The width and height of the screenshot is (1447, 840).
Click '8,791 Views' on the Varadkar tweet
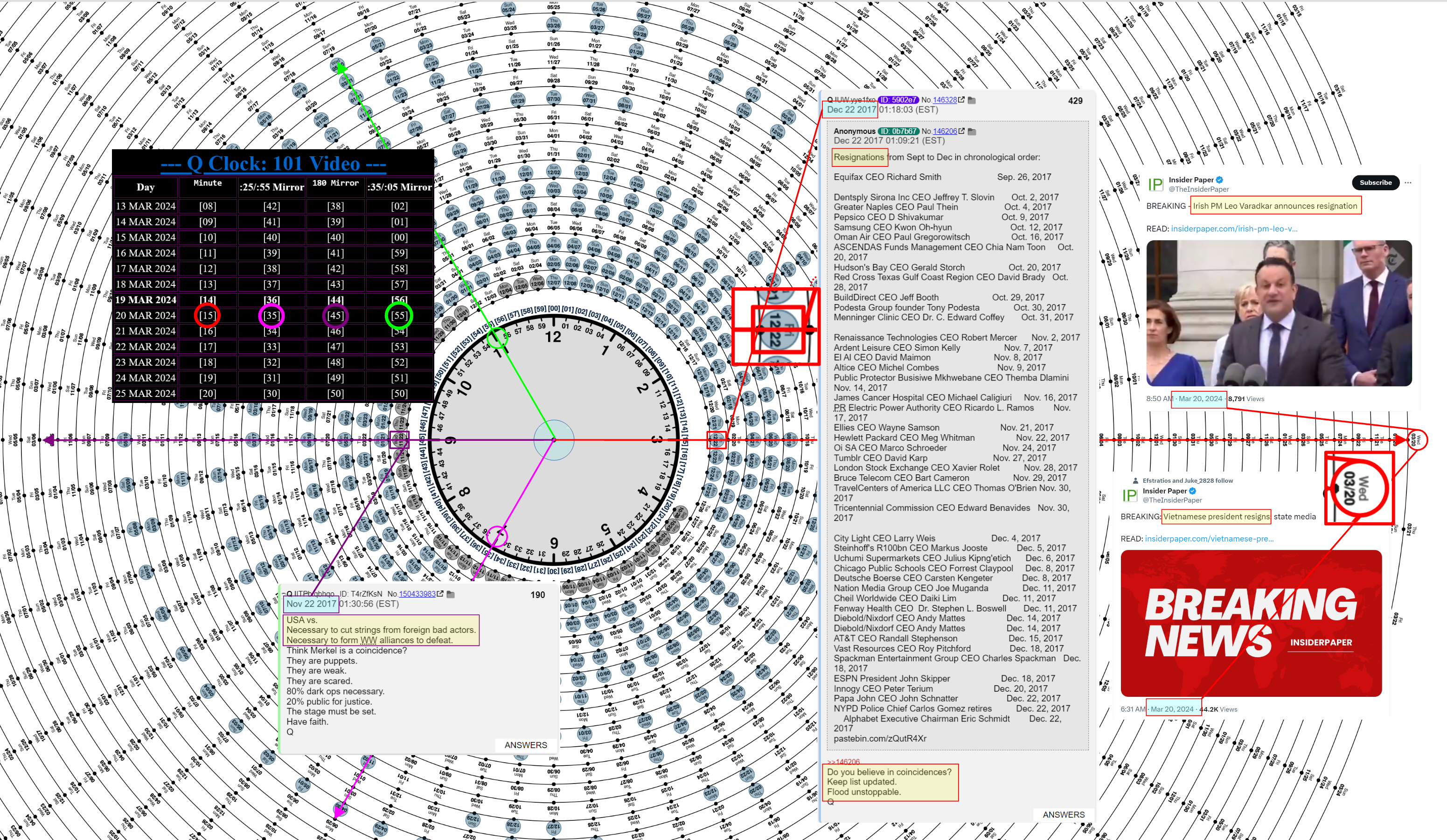point(1246,398)
